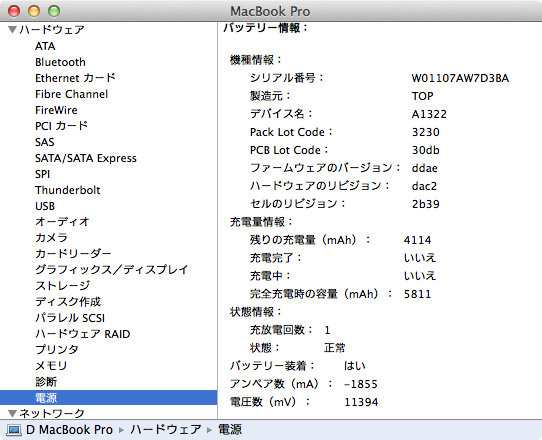The width and height of the screenshot is (542, 440).
Task: Select USB in the sidebar
Action: click(45, 206)
